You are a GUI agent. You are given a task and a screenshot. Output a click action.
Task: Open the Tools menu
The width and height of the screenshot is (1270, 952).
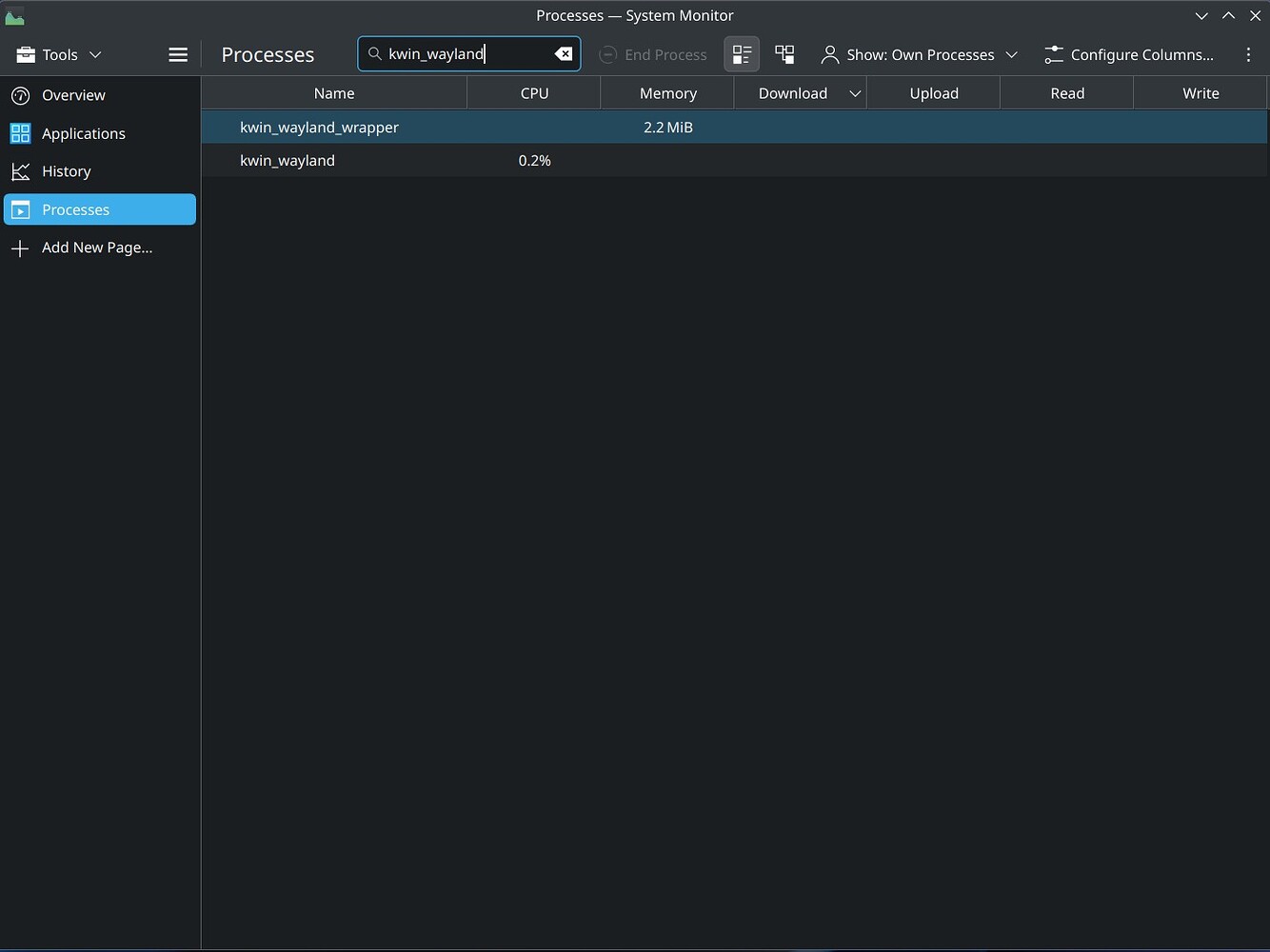pyautogui.click(x=57, y=54)
